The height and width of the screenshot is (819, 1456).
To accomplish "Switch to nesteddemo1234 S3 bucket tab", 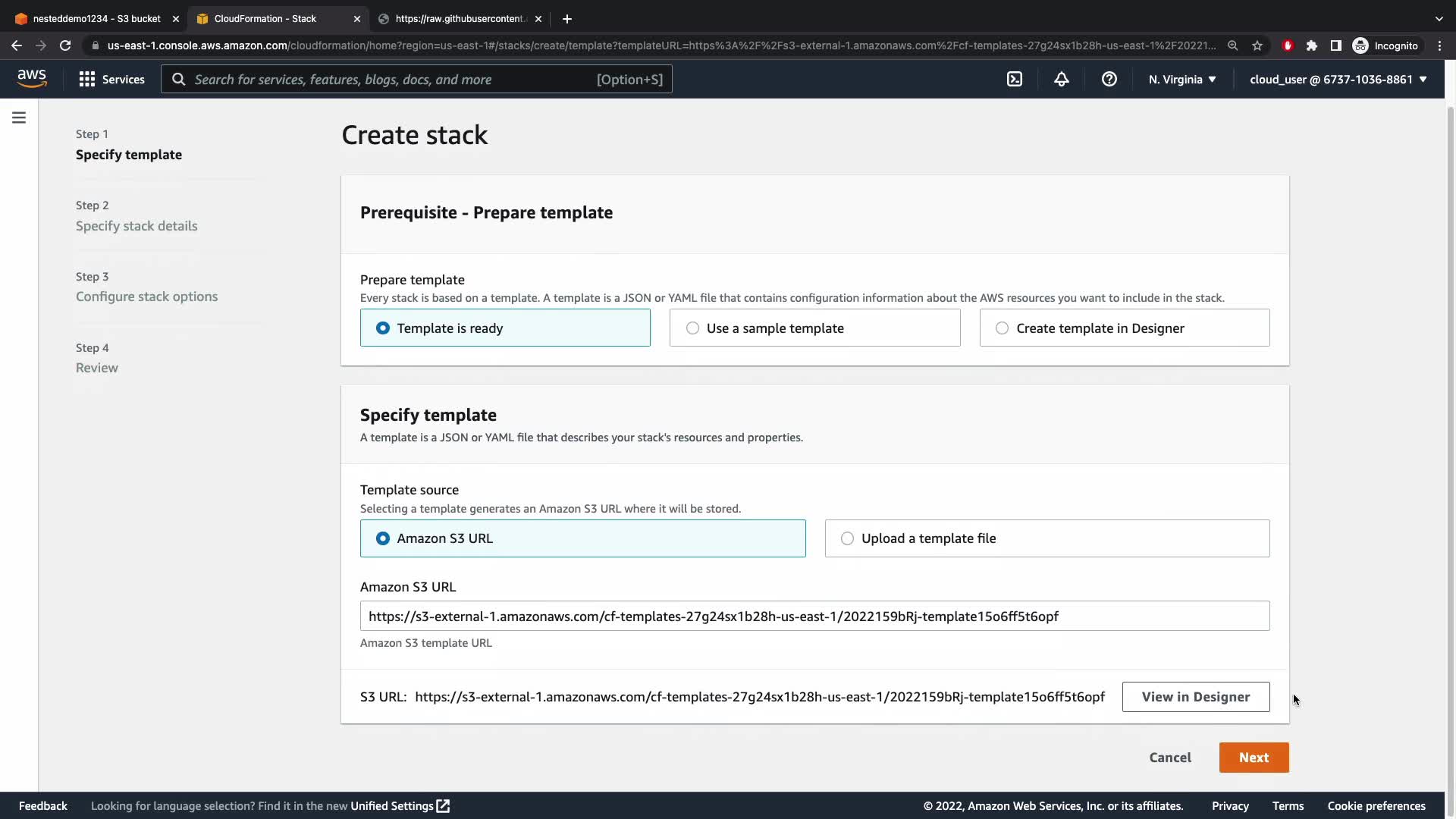I will coord(96,18).
